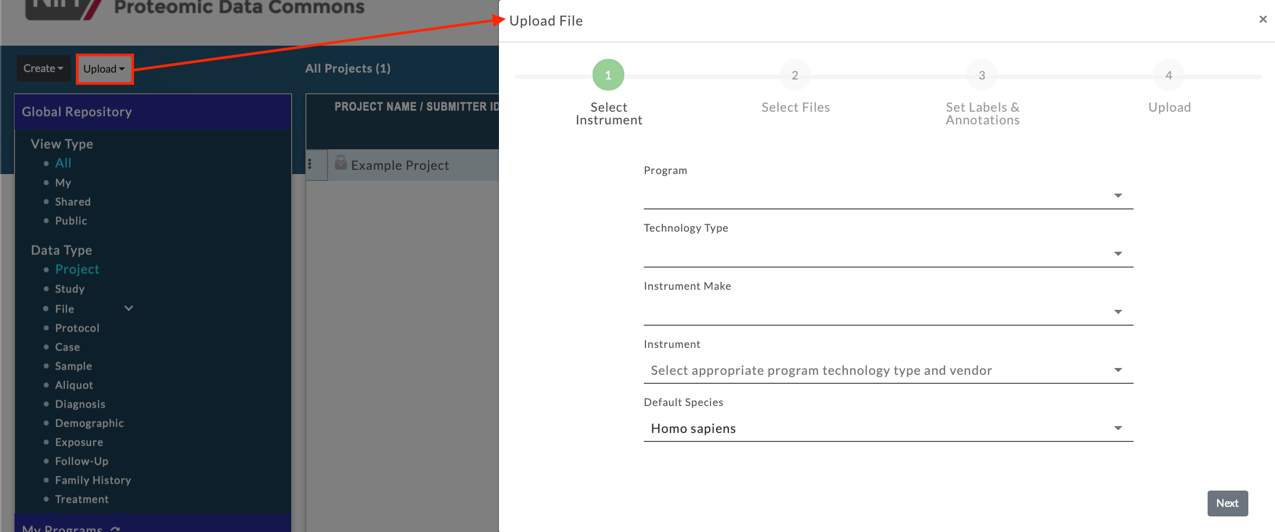The width and height of the screenshot is (1275, 532).
Task: Expand the File data type chevron
Action: [129, 309]
